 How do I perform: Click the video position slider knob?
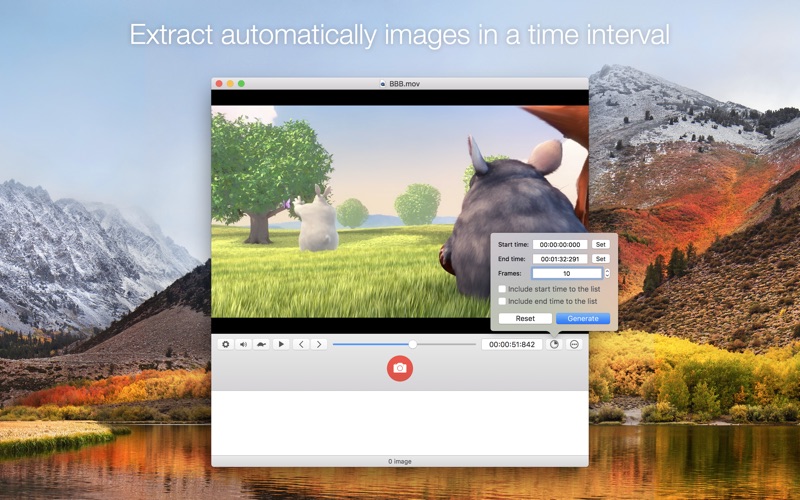tap(412, 344)
